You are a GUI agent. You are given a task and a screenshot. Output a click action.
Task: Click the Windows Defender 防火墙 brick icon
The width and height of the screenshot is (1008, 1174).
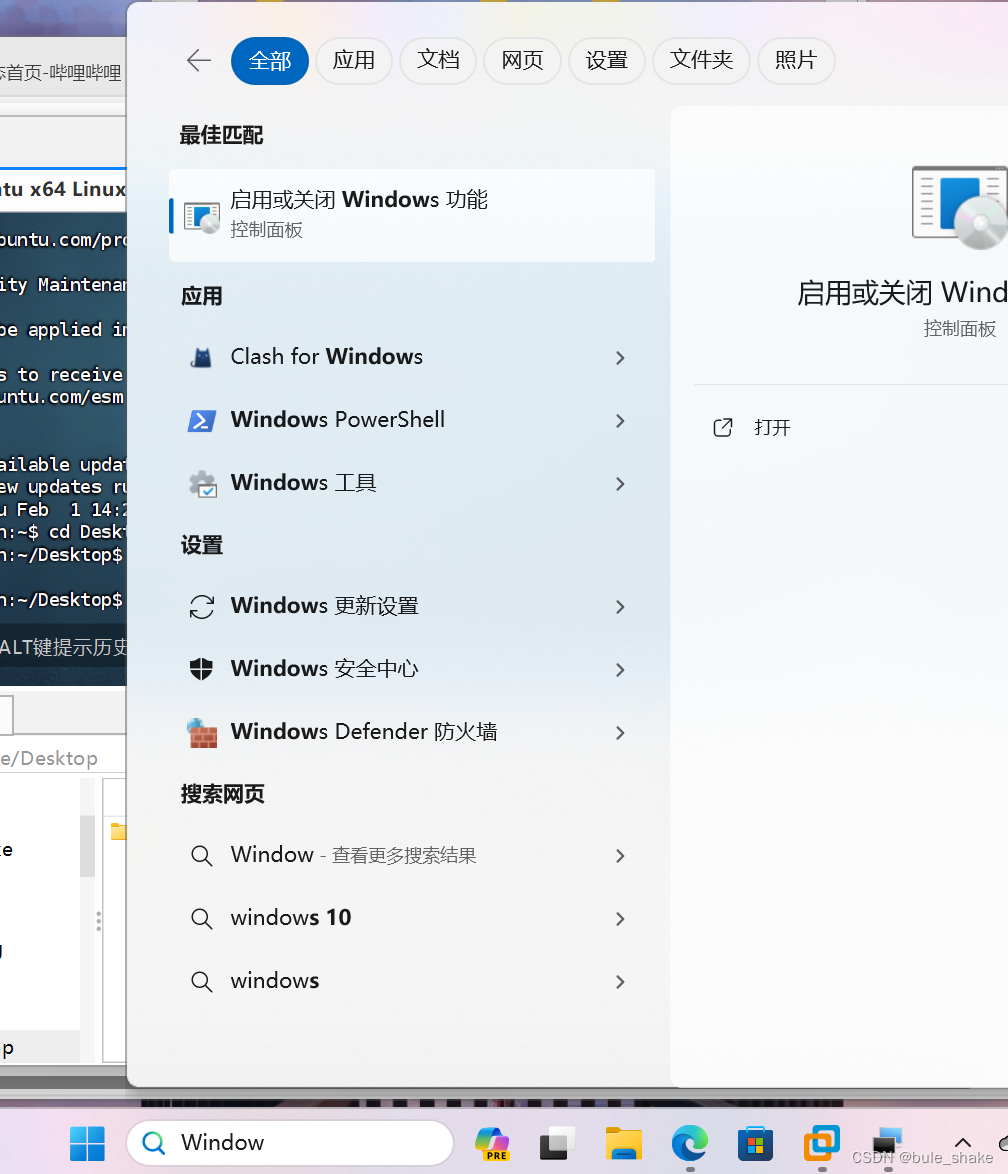tap(201, 732)
